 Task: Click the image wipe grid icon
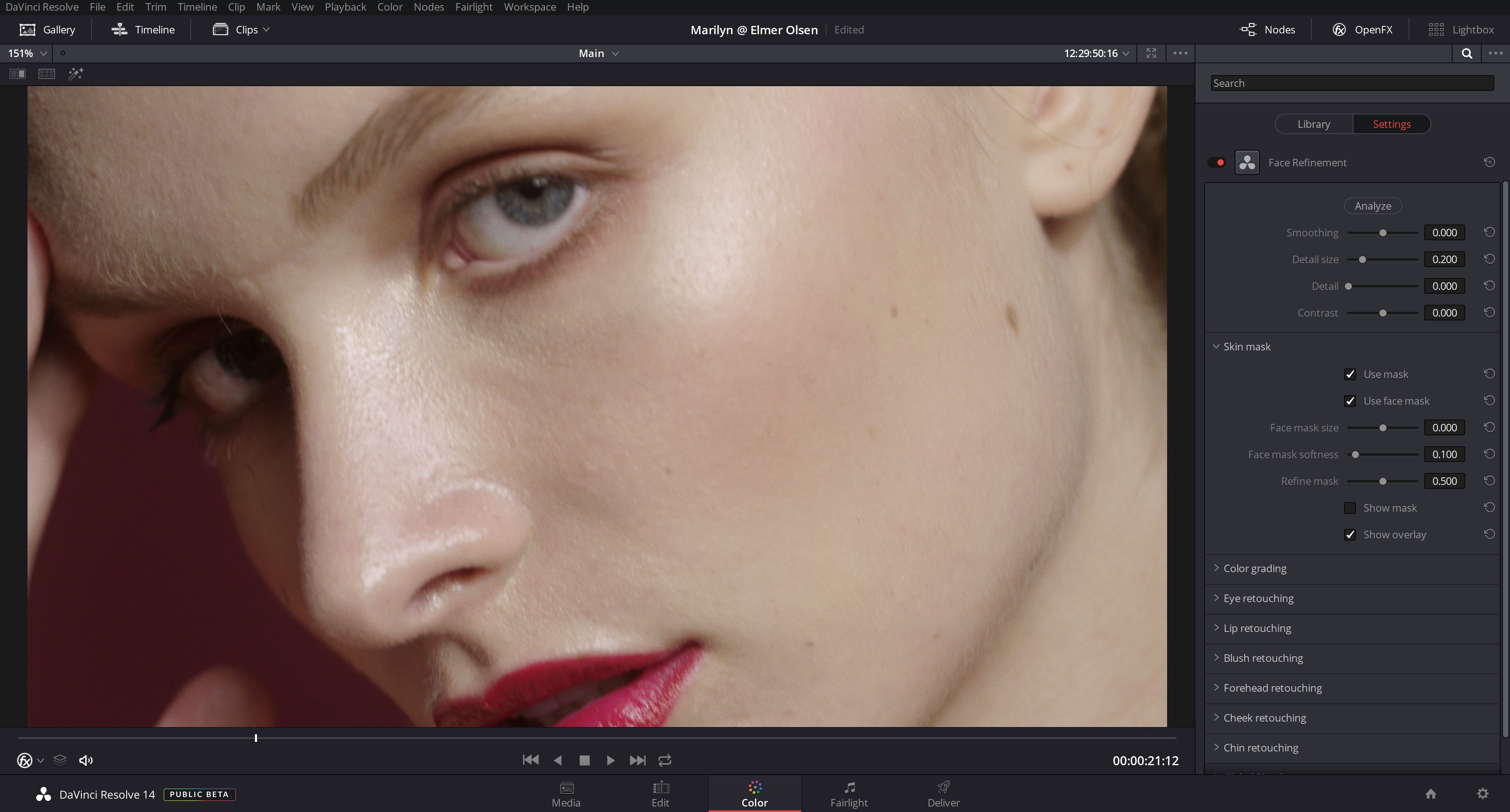coord(46,74)
